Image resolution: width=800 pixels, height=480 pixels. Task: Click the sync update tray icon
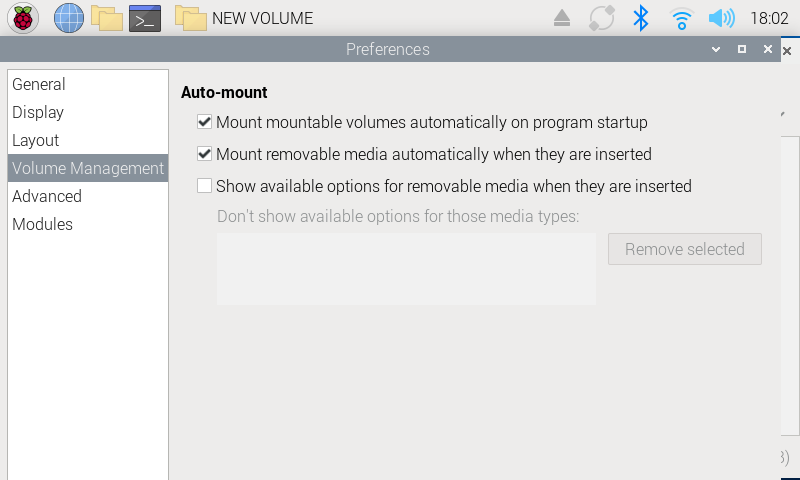(602, 17)
